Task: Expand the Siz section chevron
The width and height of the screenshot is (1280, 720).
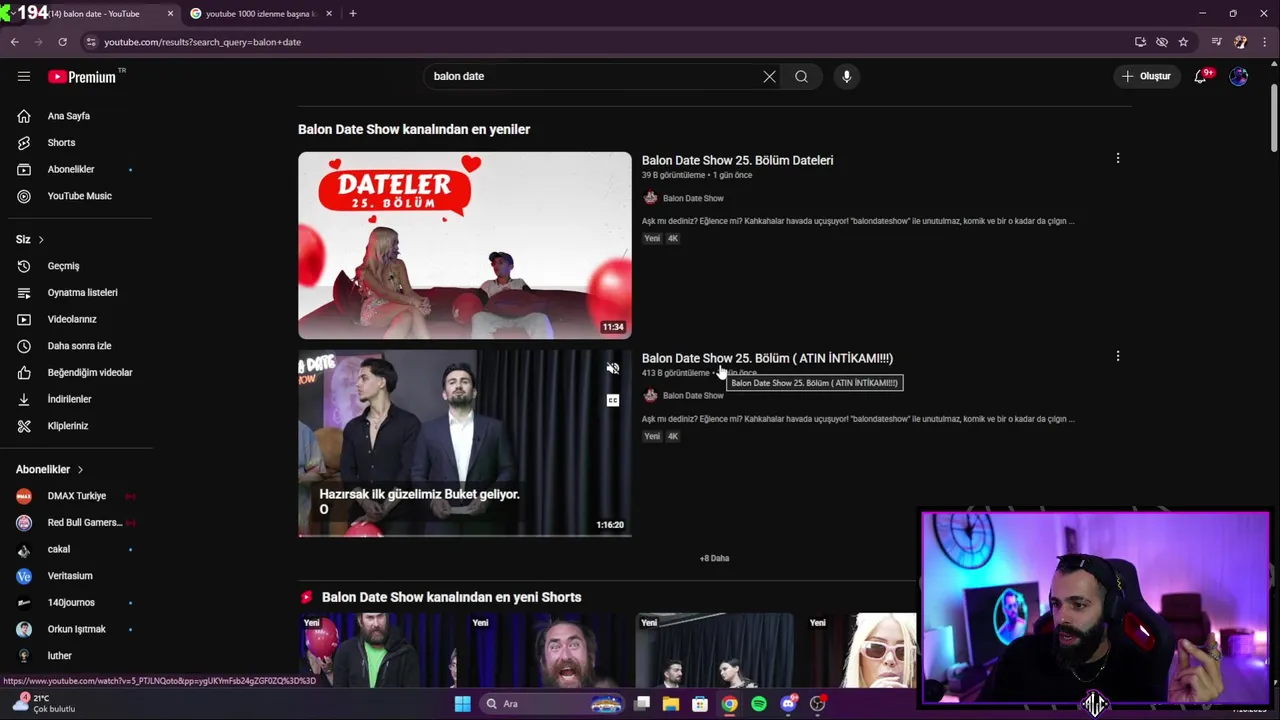Action: tap(41, 239)
